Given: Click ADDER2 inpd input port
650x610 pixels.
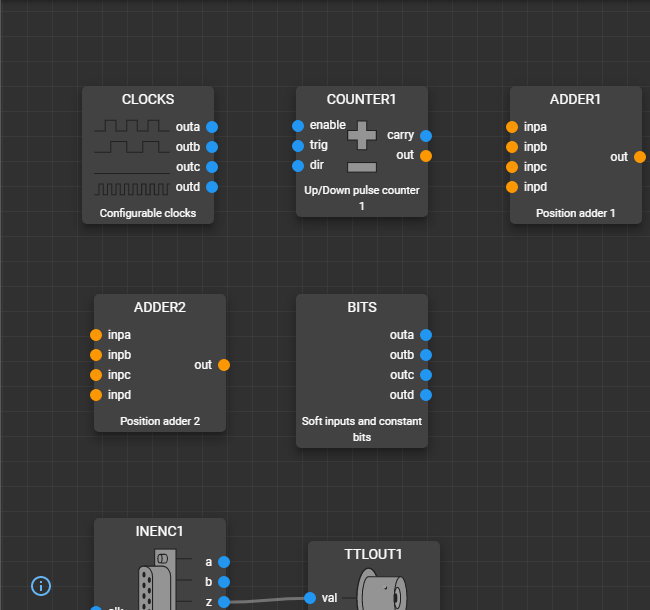Looking at the screenshot, I should (x=96, y=395).
